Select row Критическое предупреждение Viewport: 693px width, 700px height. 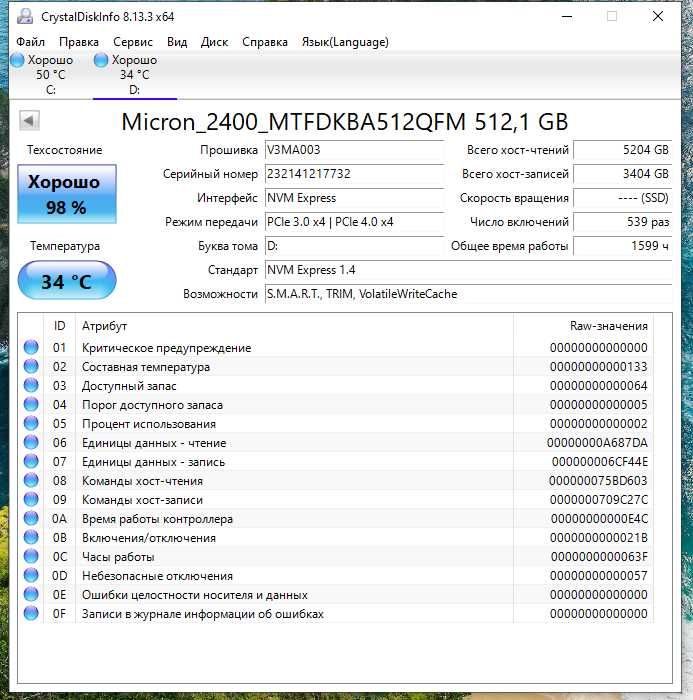click(336, 347)
